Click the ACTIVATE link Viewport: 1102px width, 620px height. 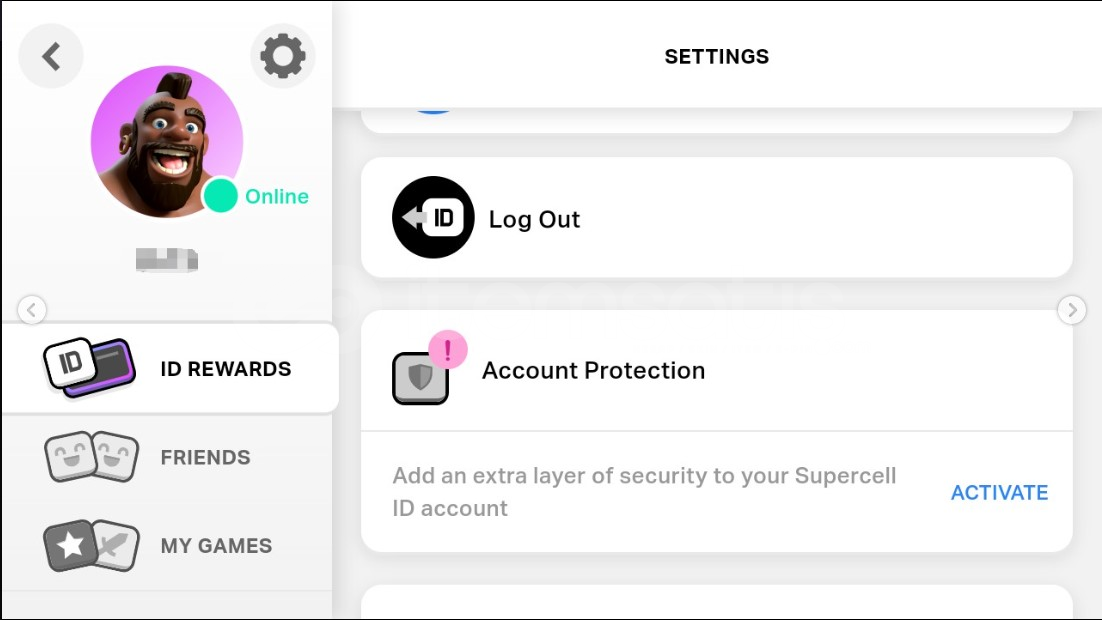pos(999,493)
